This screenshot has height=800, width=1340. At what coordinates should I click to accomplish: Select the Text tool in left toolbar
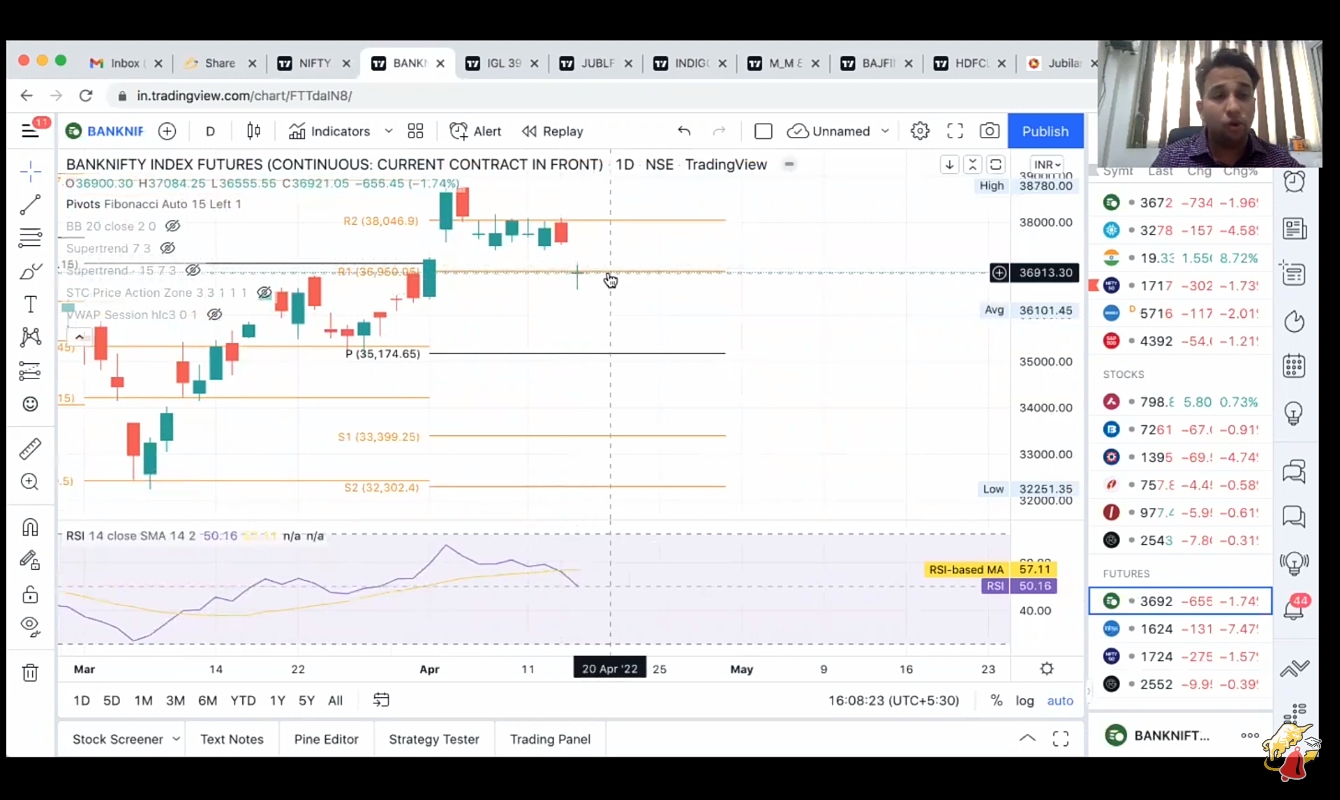[30, 304]
